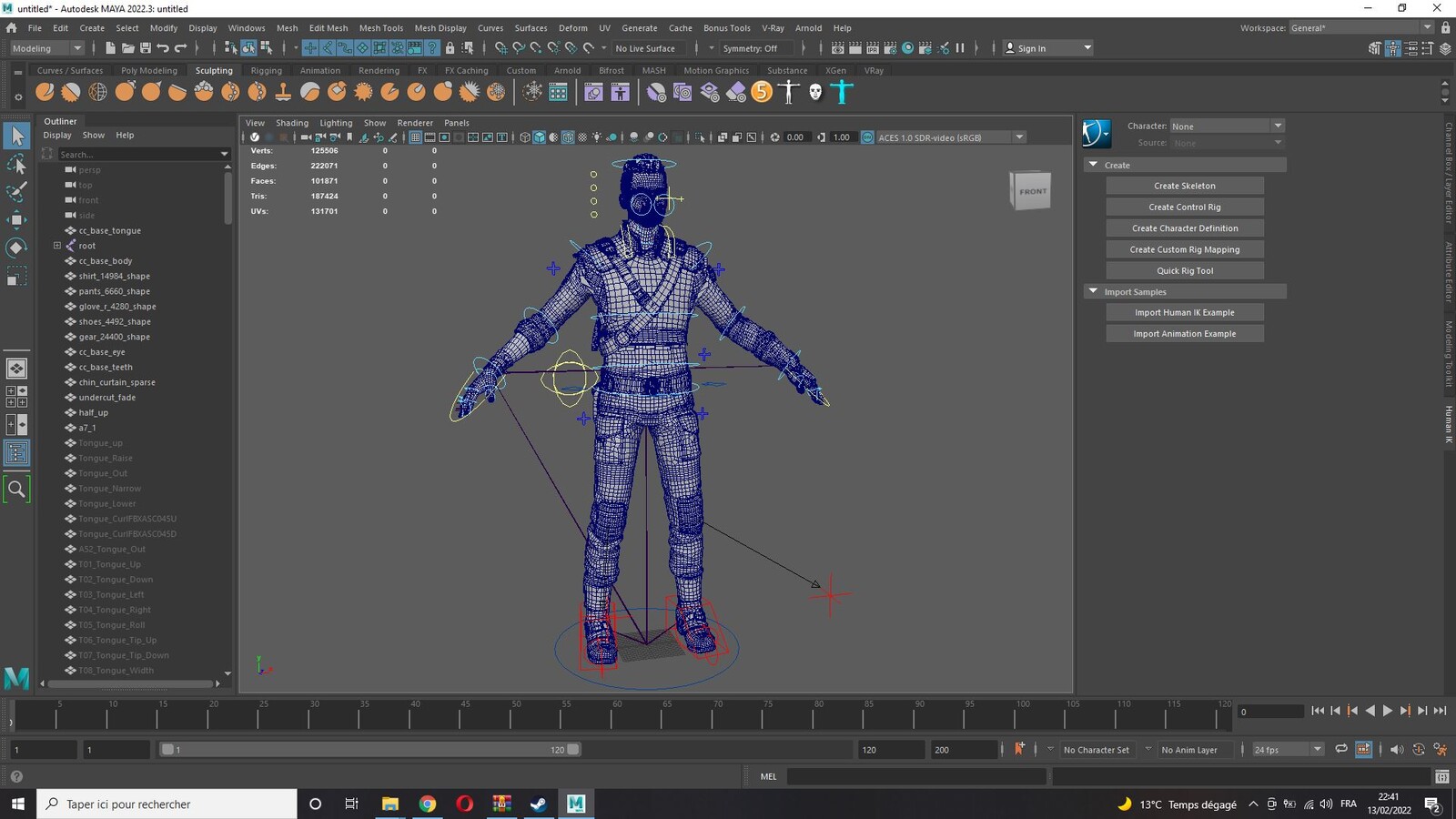The image size is (1456, 819).
Task: Click the Outliner layout icon in the sidebar
Action: (x=16, y=453)
